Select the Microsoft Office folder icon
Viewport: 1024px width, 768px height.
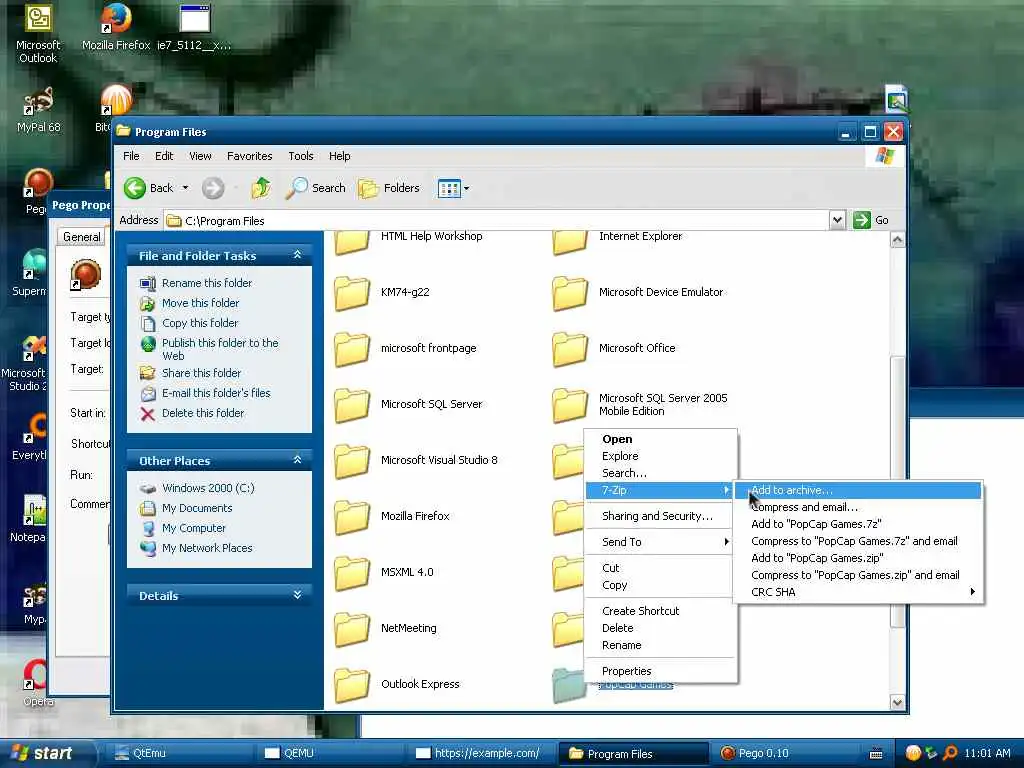coord(569,349)
